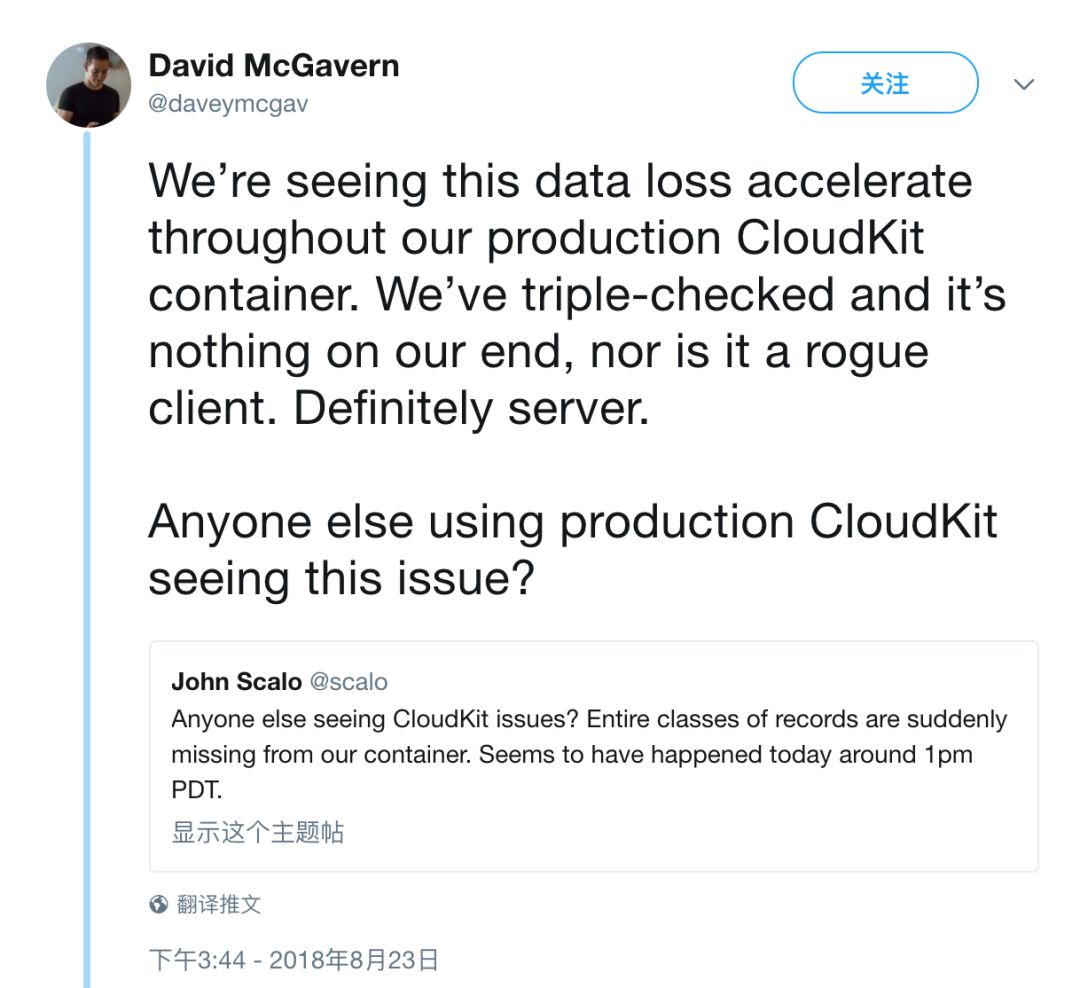Click the globe icon beside 翻译推文
The width and height of the screenshot is (1080, 988).
(158, 905)
